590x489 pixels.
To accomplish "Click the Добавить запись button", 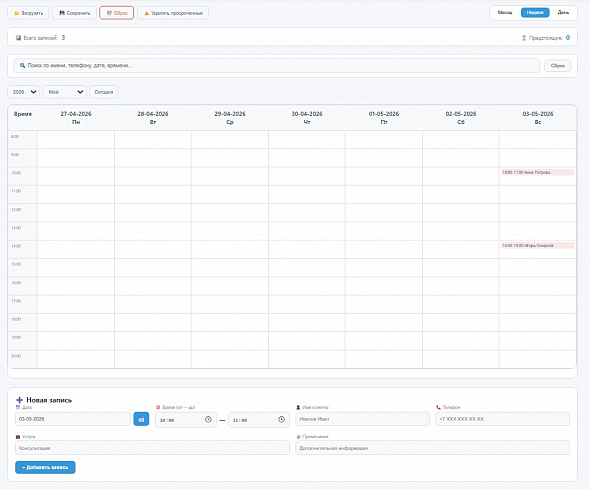I will pos(45,467).
